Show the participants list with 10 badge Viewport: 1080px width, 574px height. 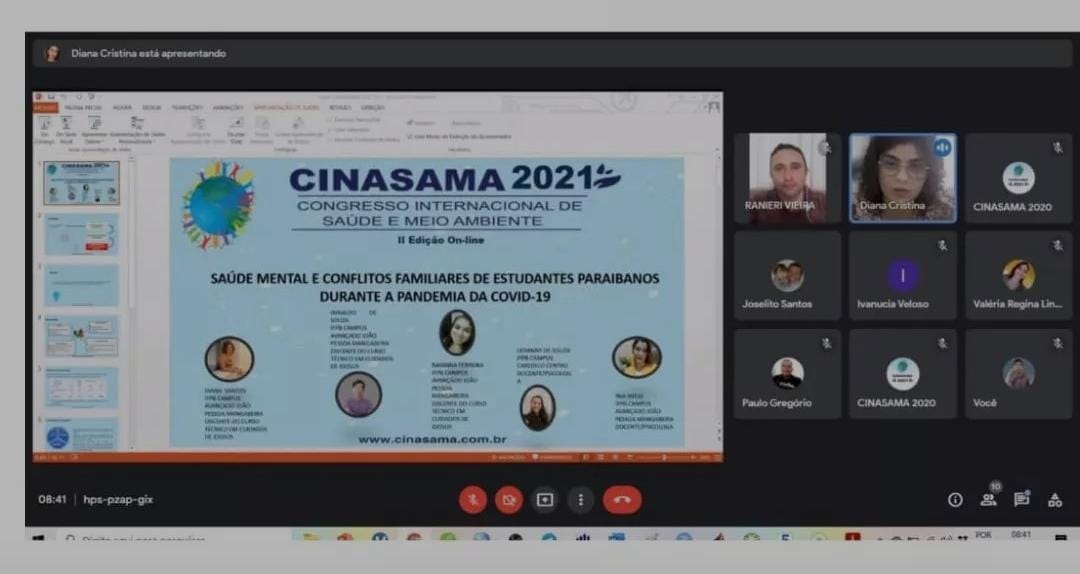pyautogui.click(x=988, y=499)
